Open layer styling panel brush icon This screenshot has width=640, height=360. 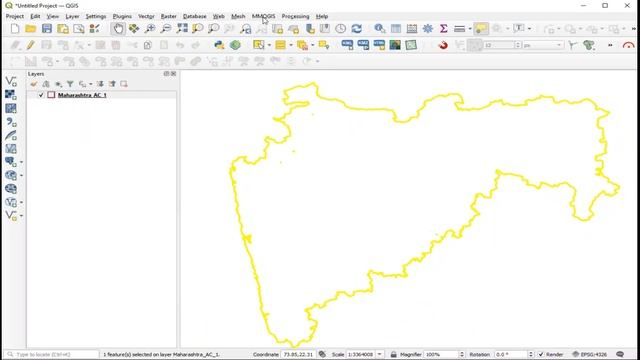pyautogui.click(x=33, y=84)
